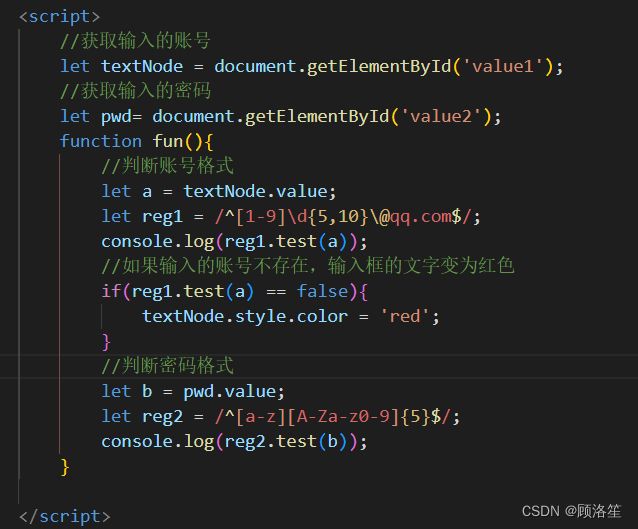The height and width of the screenshot is (529, 638).
Task: Click the string 'value1'
Action: (x=503, y=66)
